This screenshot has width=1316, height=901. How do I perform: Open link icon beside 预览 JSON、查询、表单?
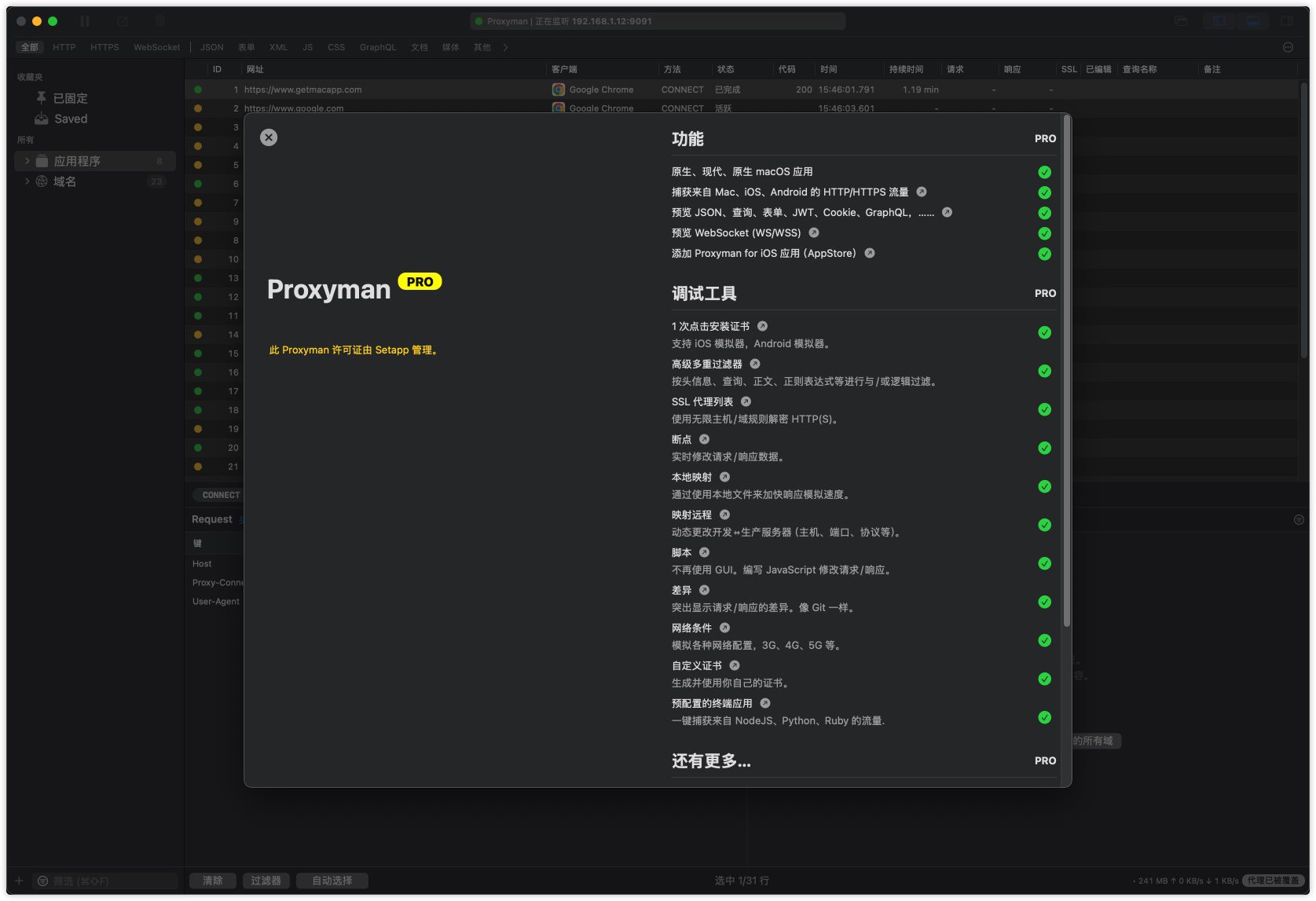947,212
